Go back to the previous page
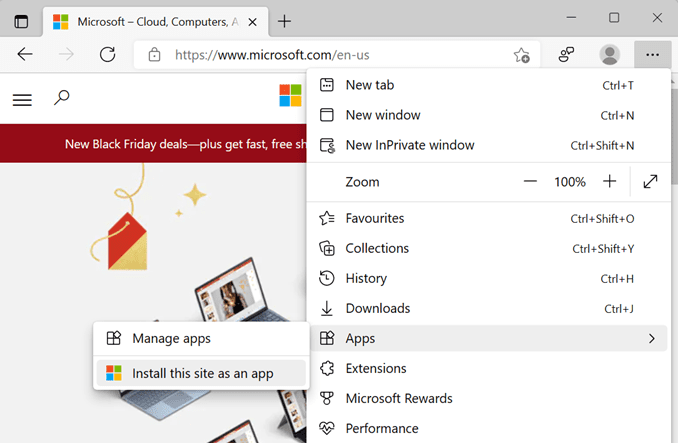 tap(25, 54)
